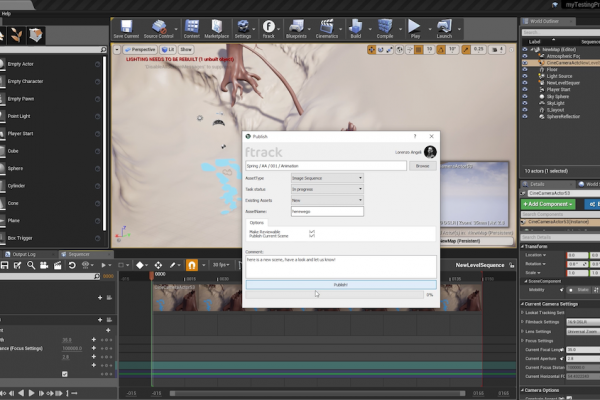Toggle visibility of Floor in outliner

tap(525, 70)
